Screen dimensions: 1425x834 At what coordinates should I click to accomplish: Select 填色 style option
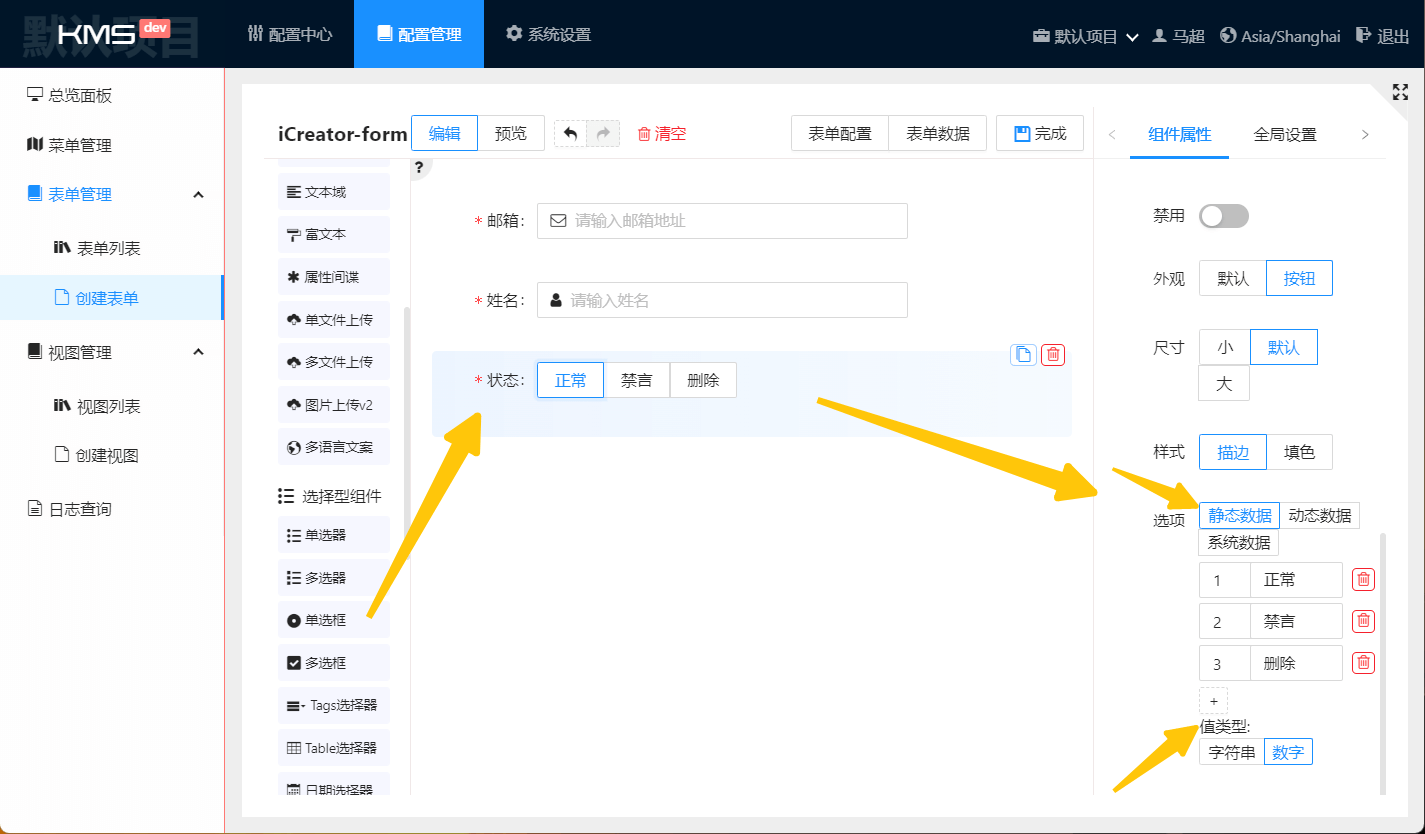(x=1300, y=452)
